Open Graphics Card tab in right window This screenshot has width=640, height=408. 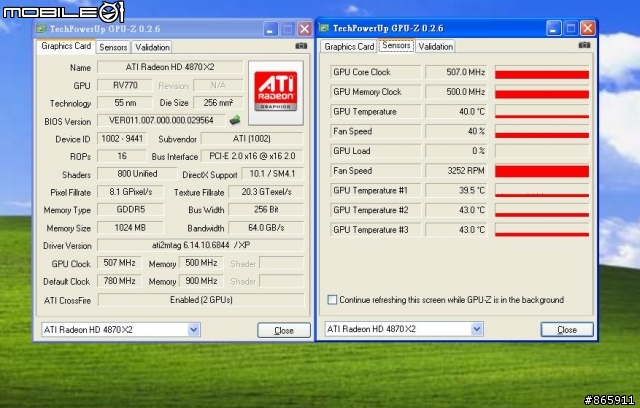point(349,47)
